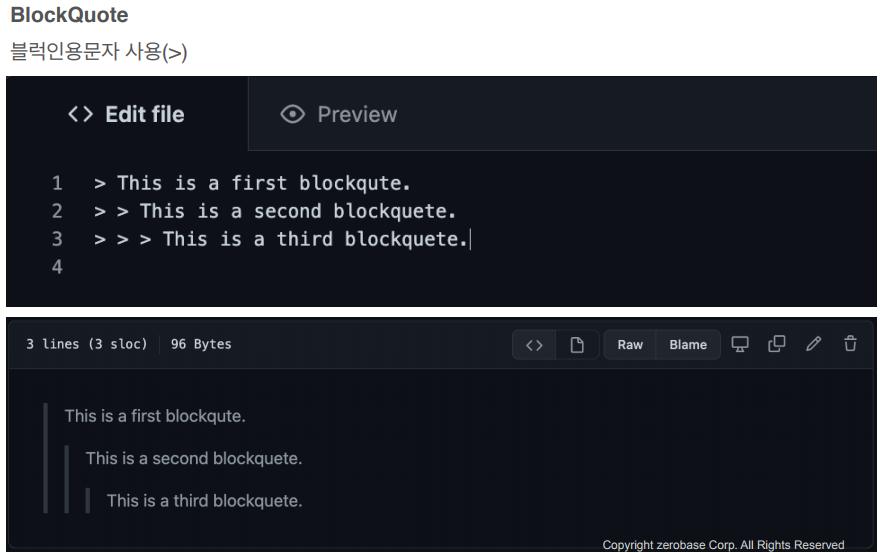The image size is (881, 553).
Task: Open the Raw file view
Action: click(x=630, y=345)
